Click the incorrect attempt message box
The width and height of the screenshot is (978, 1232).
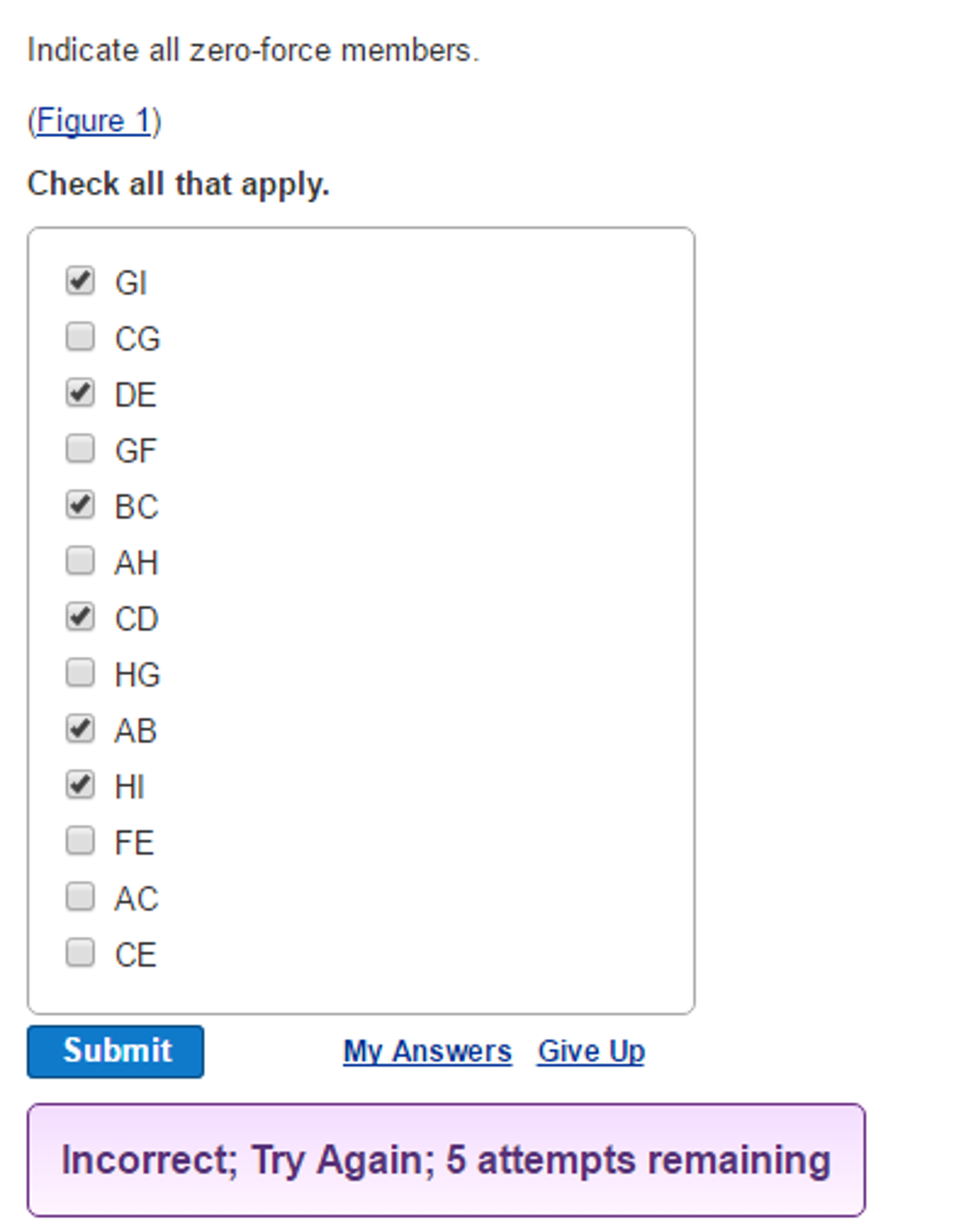pyautogui.click(x=445, y=1159)
